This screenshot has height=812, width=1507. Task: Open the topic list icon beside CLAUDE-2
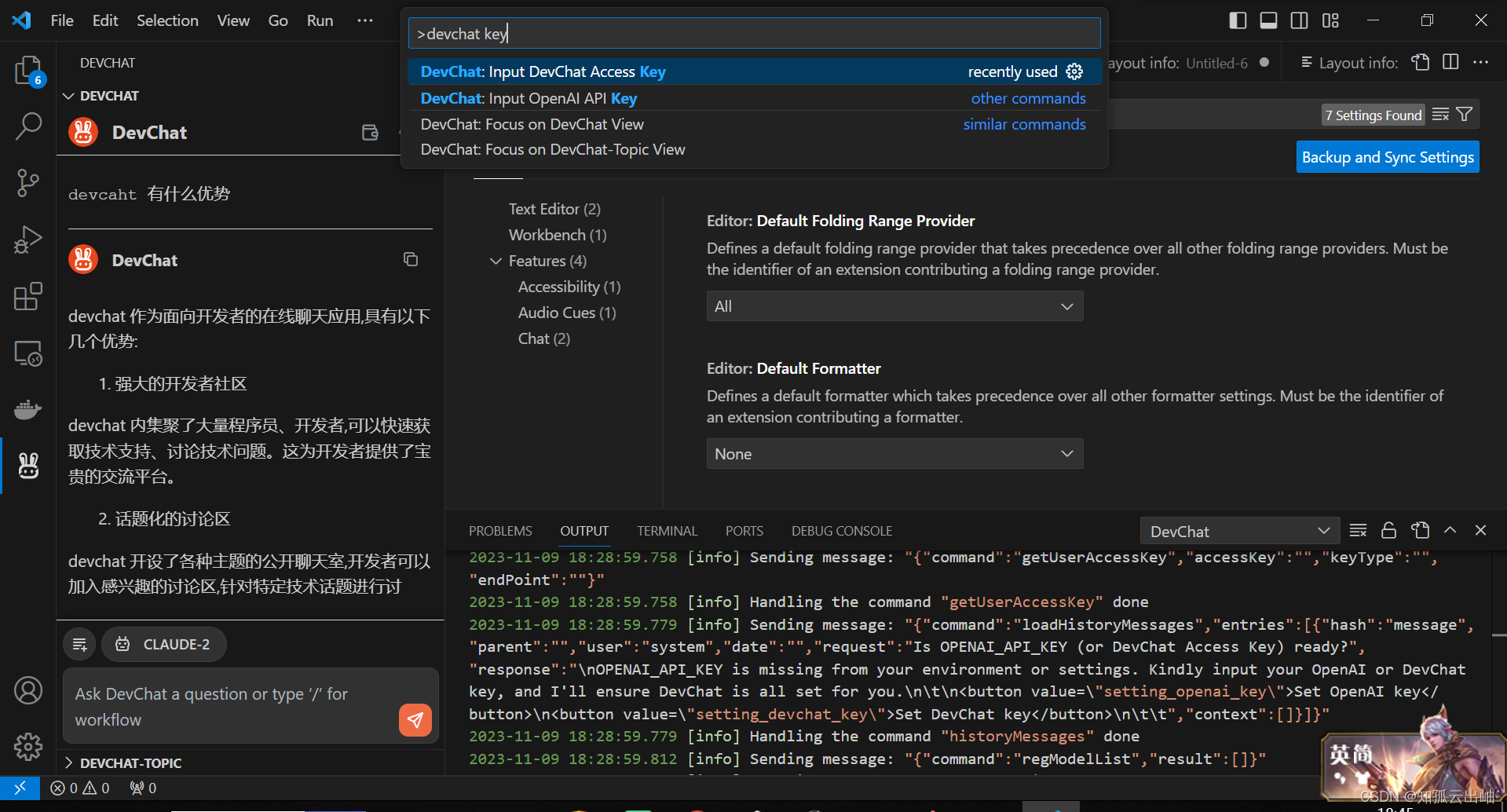click(x=79, y=644)
